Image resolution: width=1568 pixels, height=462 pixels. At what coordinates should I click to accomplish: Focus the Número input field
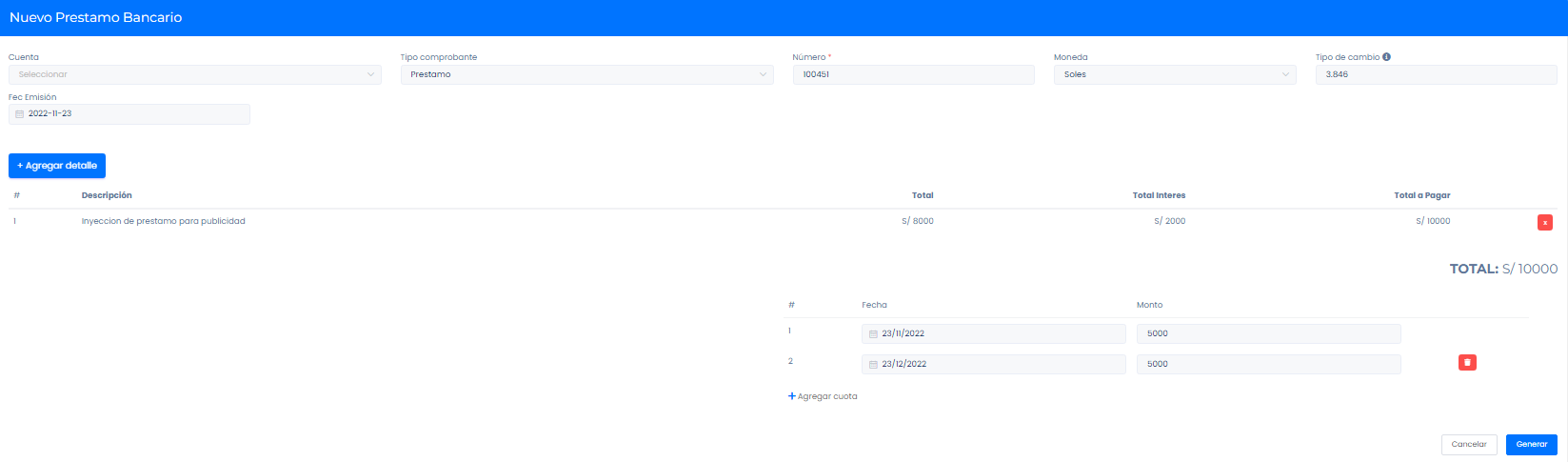pos(913,74)
